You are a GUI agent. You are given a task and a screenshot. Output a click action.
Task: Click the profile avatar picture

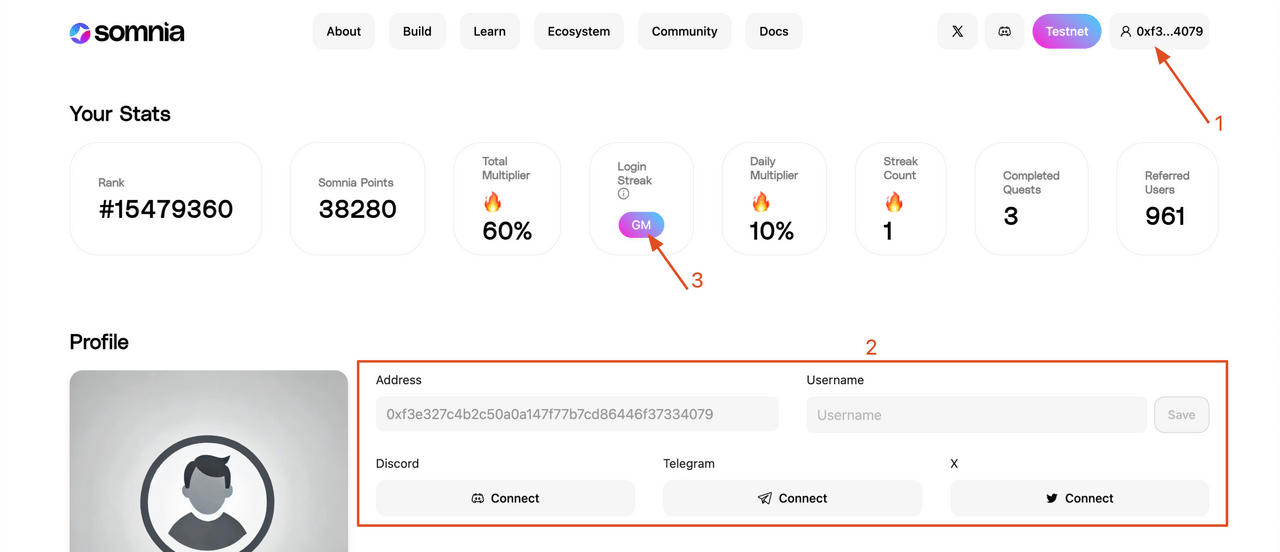tap(208, 470)
